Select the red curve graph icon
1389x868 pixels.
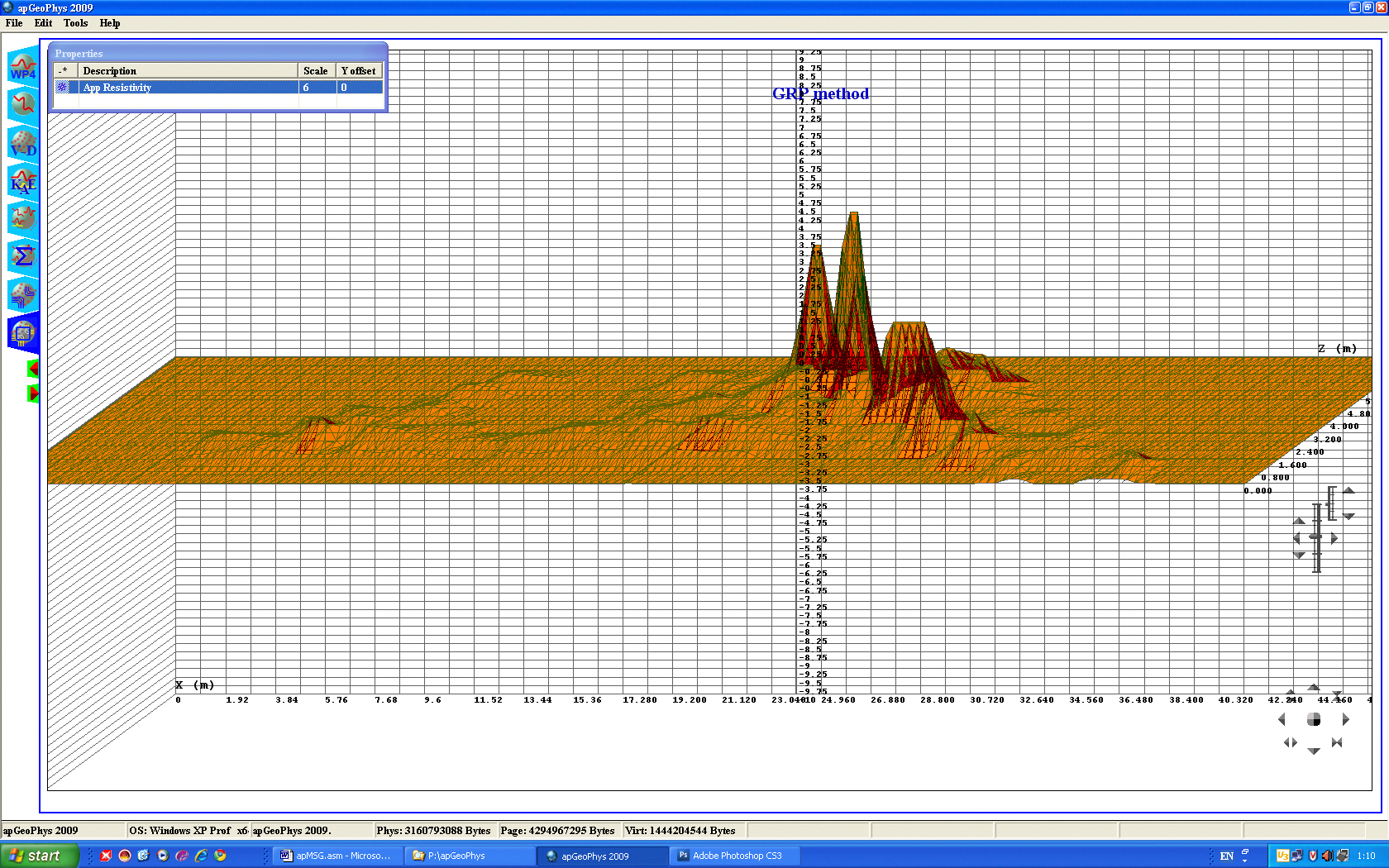pyautogui.click(x=23, y=105)
